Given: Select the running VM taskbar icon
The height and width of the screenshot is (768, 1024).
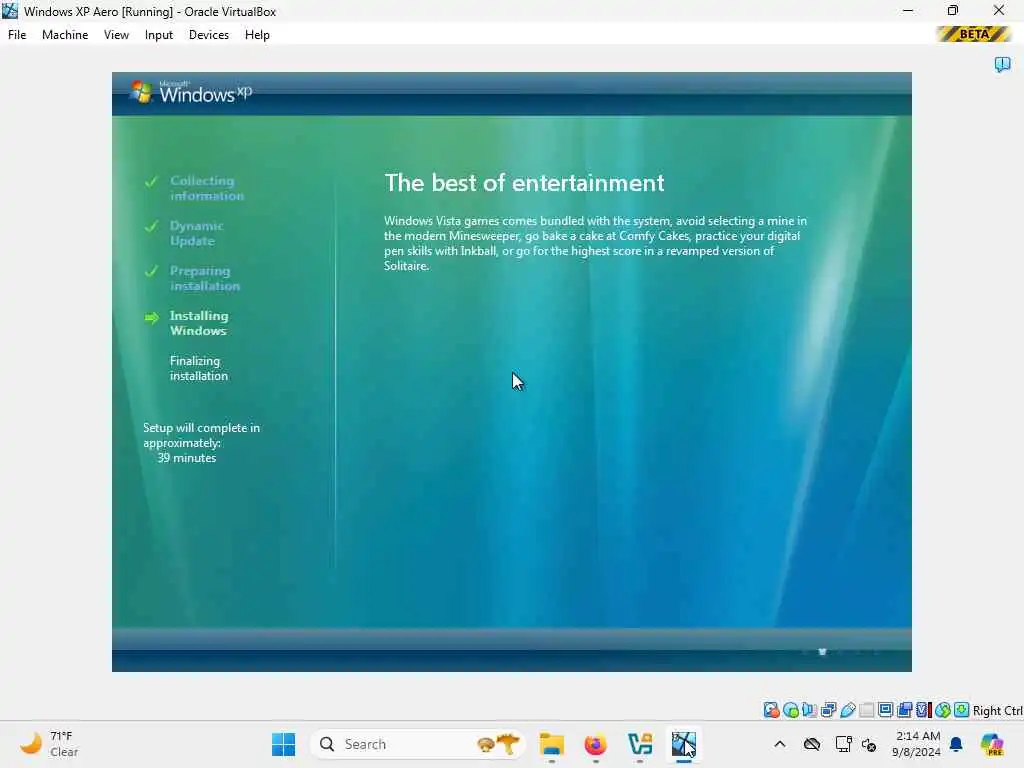Looking at the screenshot, I should tap(684, 744).
